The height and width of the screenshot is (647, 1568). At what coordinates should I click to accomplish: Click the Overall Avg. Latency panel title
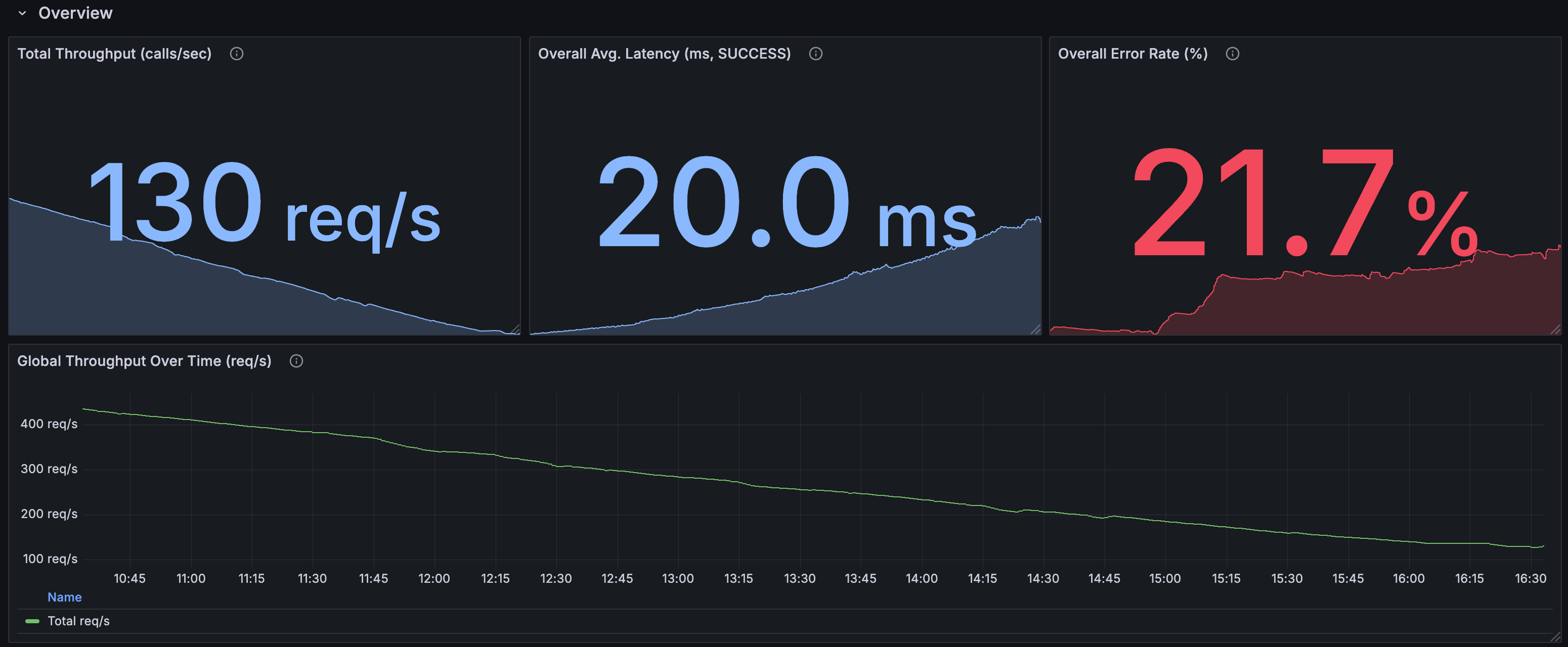665,54
